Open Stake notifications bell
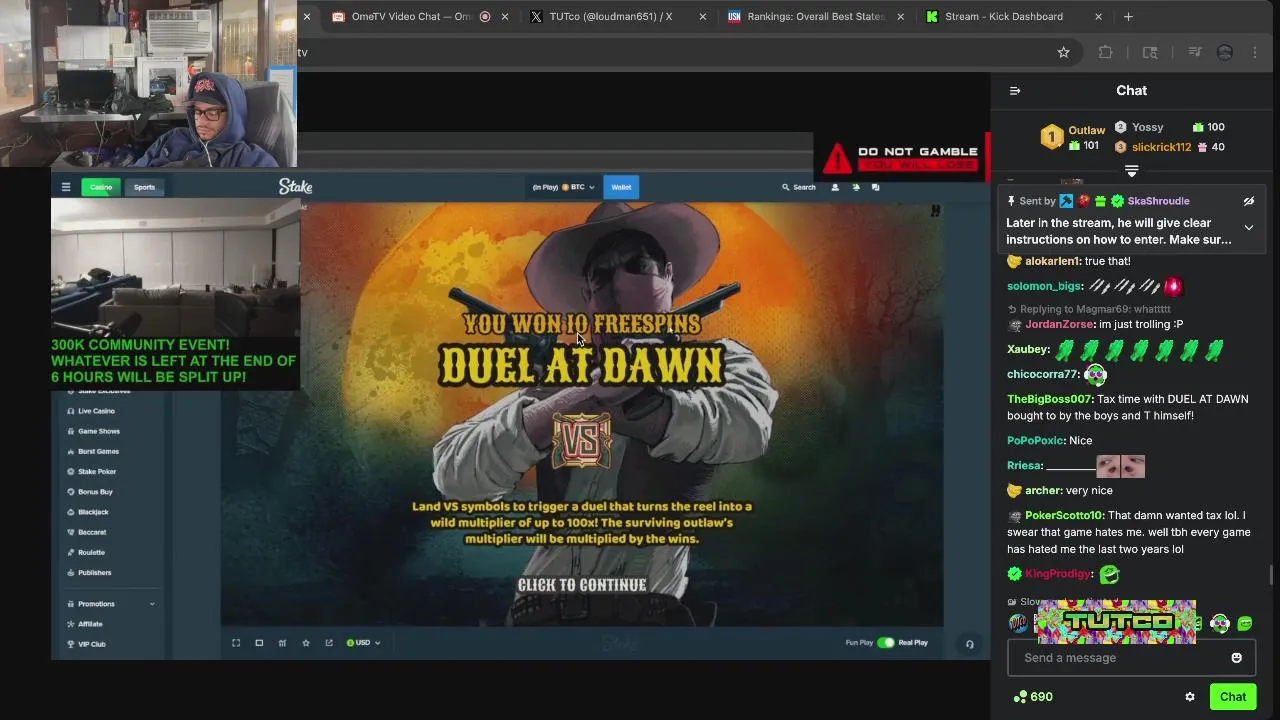The height and width of the screenshot is (720, 1280). coord(856,187)
